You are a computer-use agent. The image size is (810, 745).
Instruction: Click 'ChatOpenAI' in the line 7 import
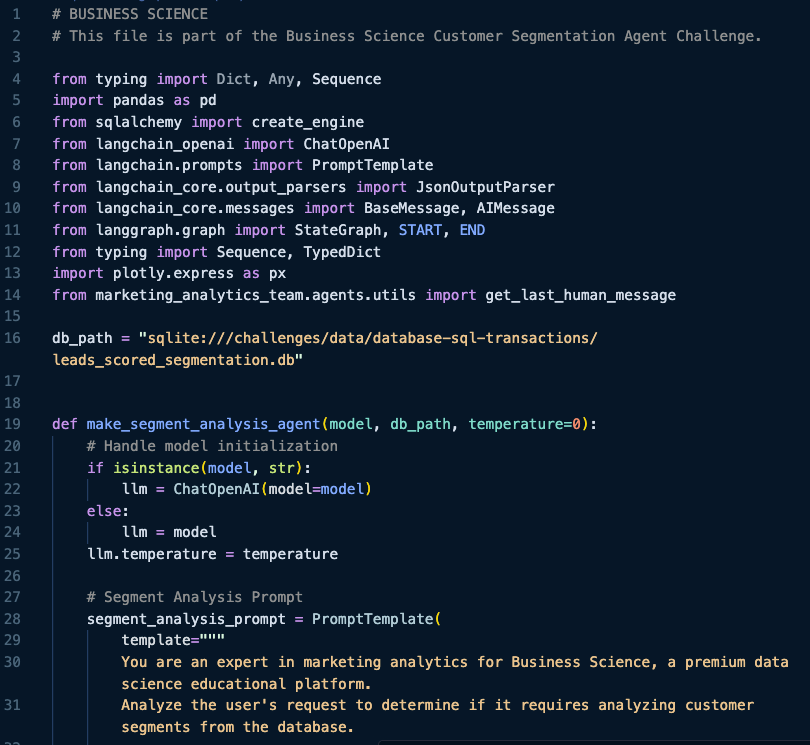click(x=346, y=144)
